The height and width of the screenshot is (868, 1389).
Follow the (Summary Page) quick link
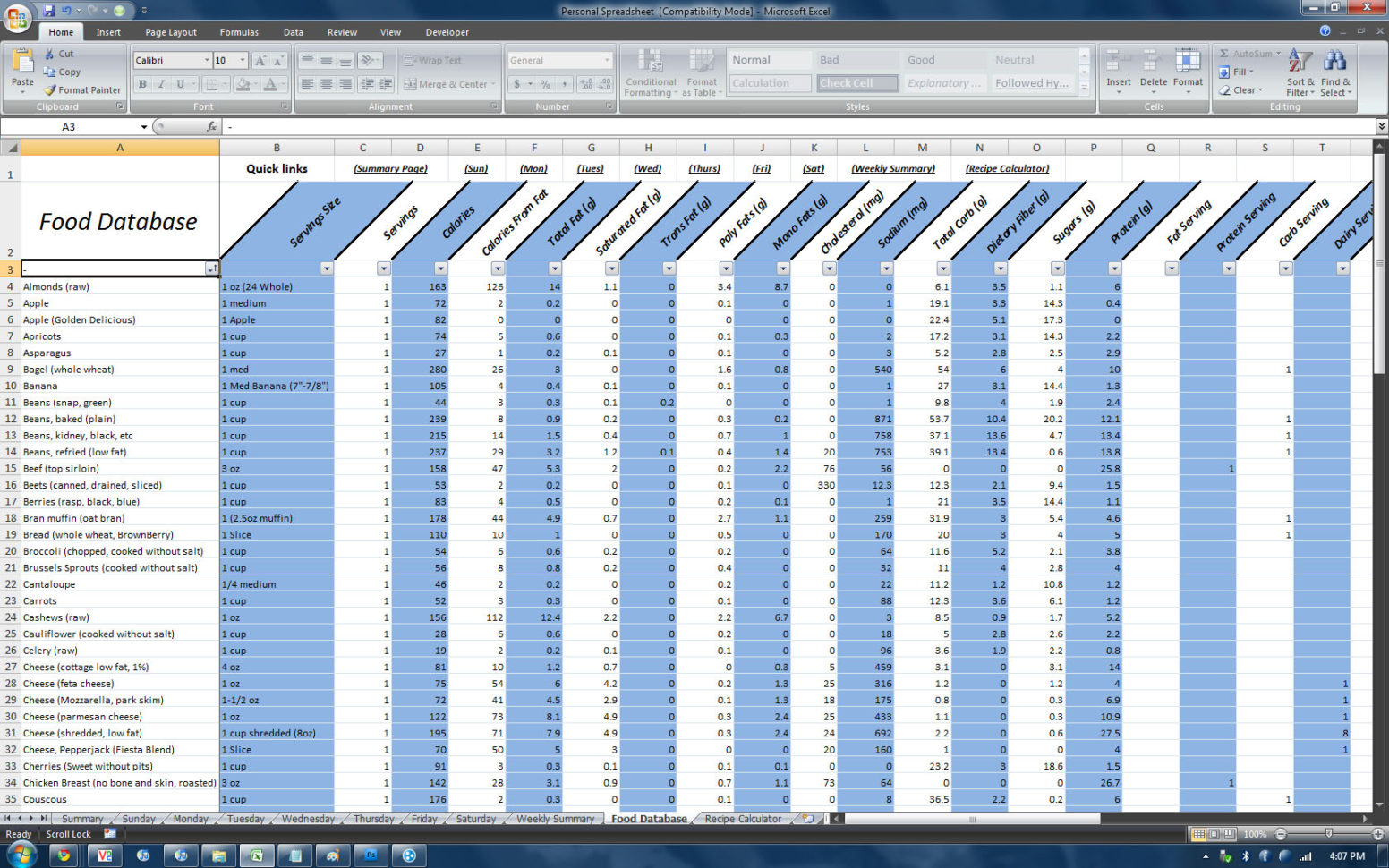(388, 168)
